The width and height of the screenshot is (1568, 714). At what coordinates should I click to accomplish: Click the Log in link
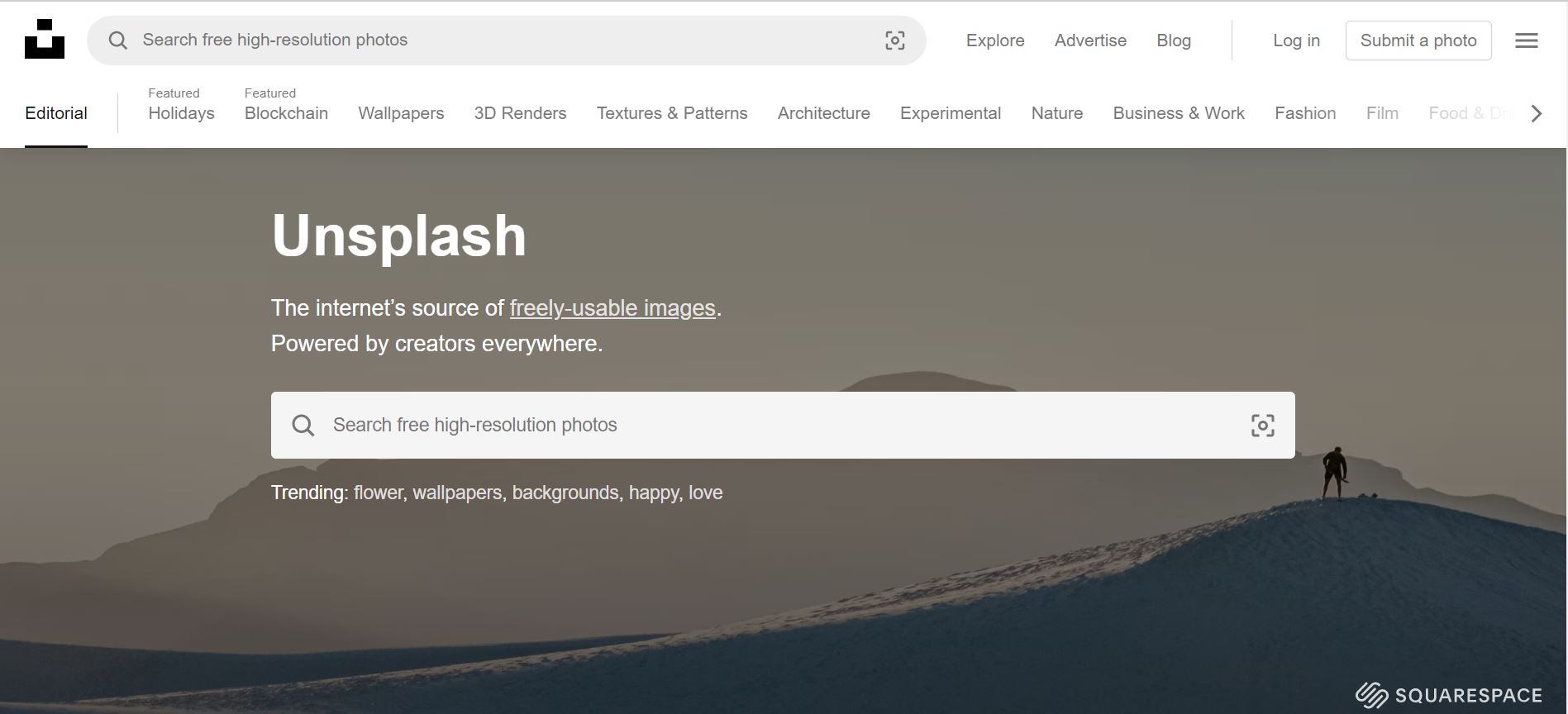pyautogui.click(x=1296, y=40)
